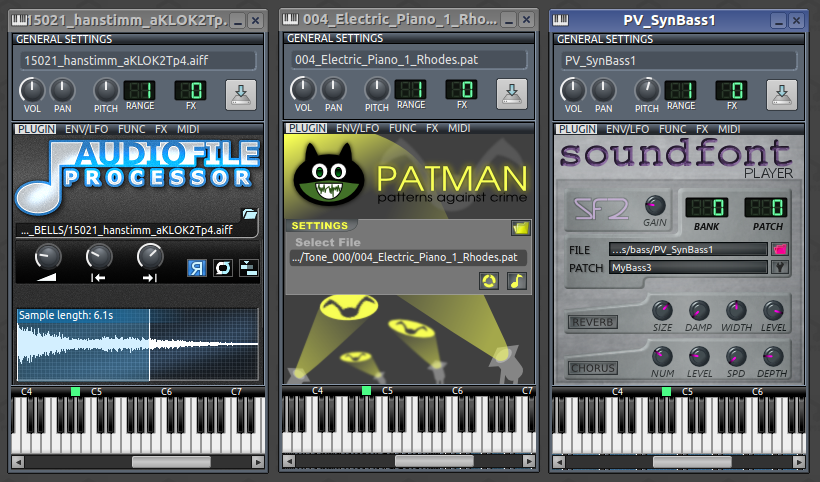820x482 pixels.
Task: Open patch file folder icon in PatMan
Action: tap(519, 227)
